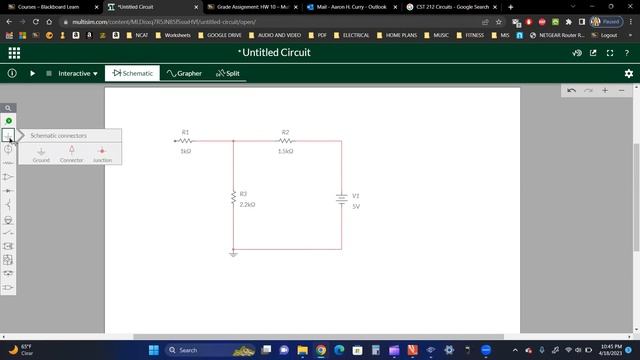Open the component search magnifier

pos(8,108)
